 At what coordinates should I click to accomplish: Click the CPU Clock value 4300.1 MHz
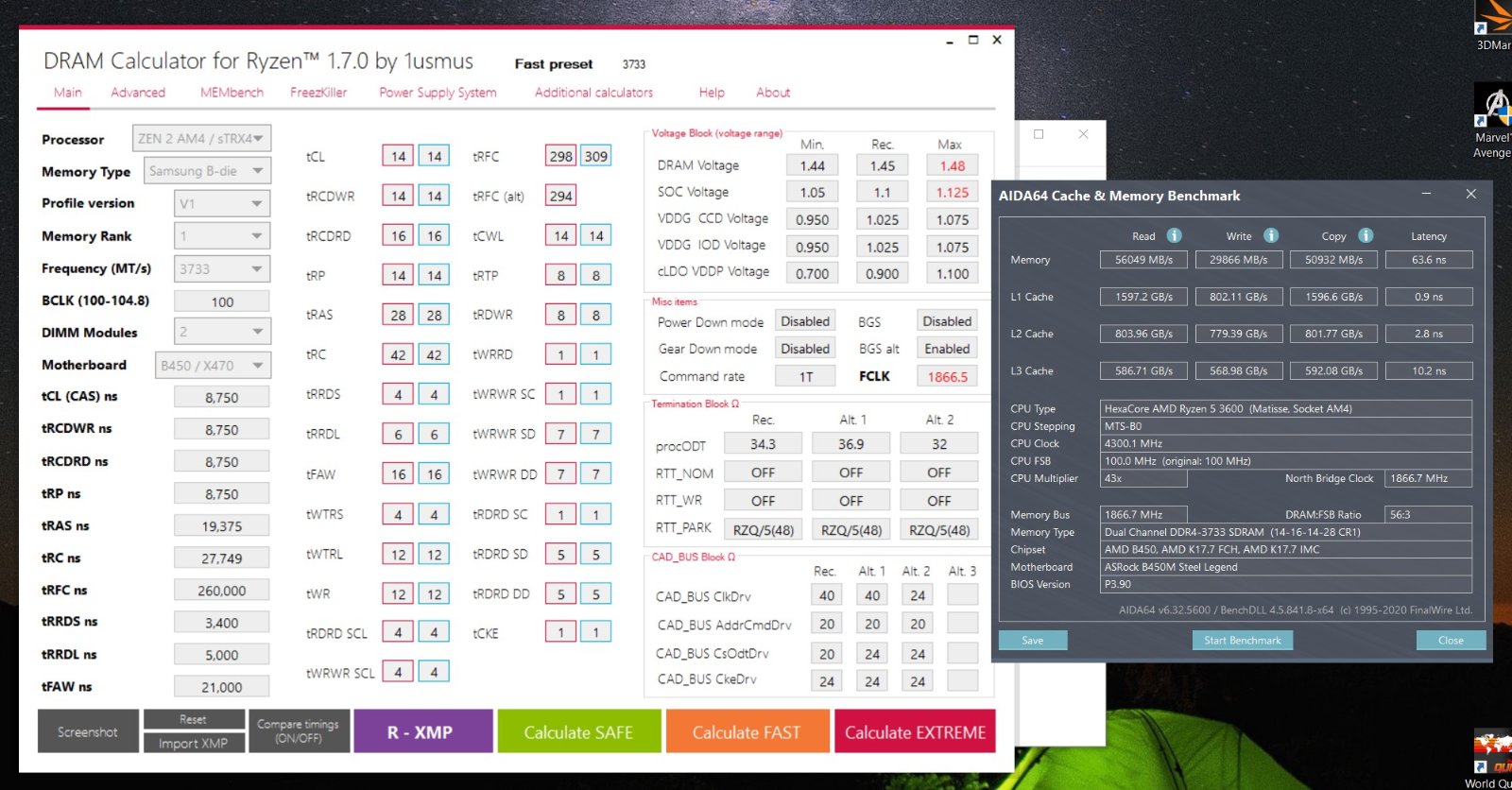point(1286,443)
